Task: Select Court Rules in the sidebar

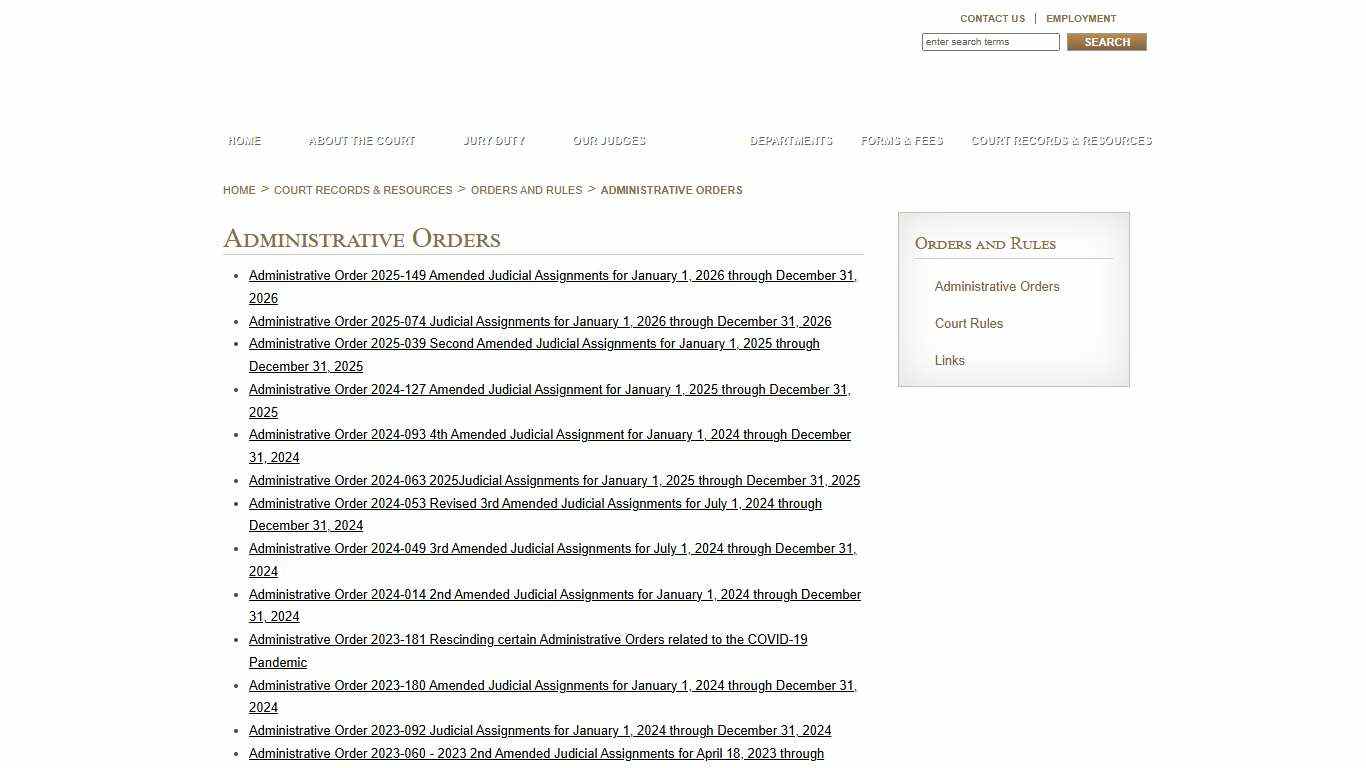Action: point(968,323)
